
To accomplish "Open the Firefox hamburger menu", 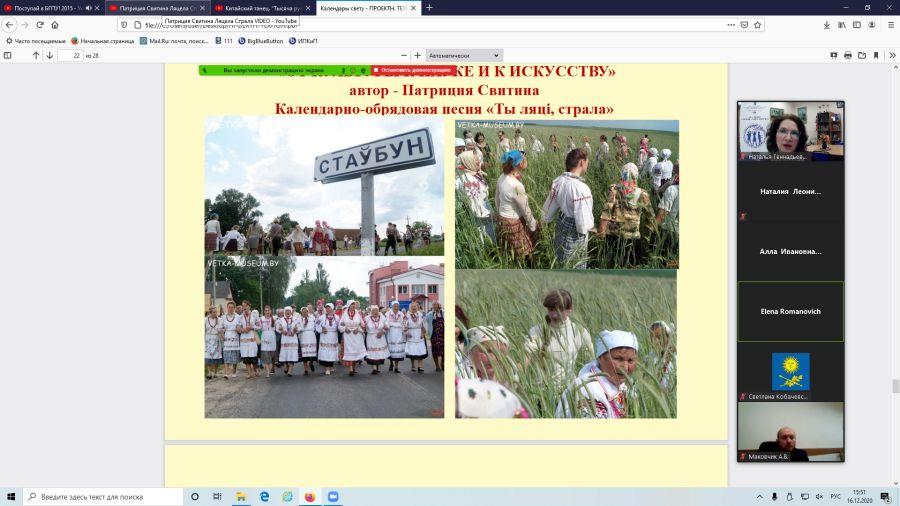I will [891, 25].
